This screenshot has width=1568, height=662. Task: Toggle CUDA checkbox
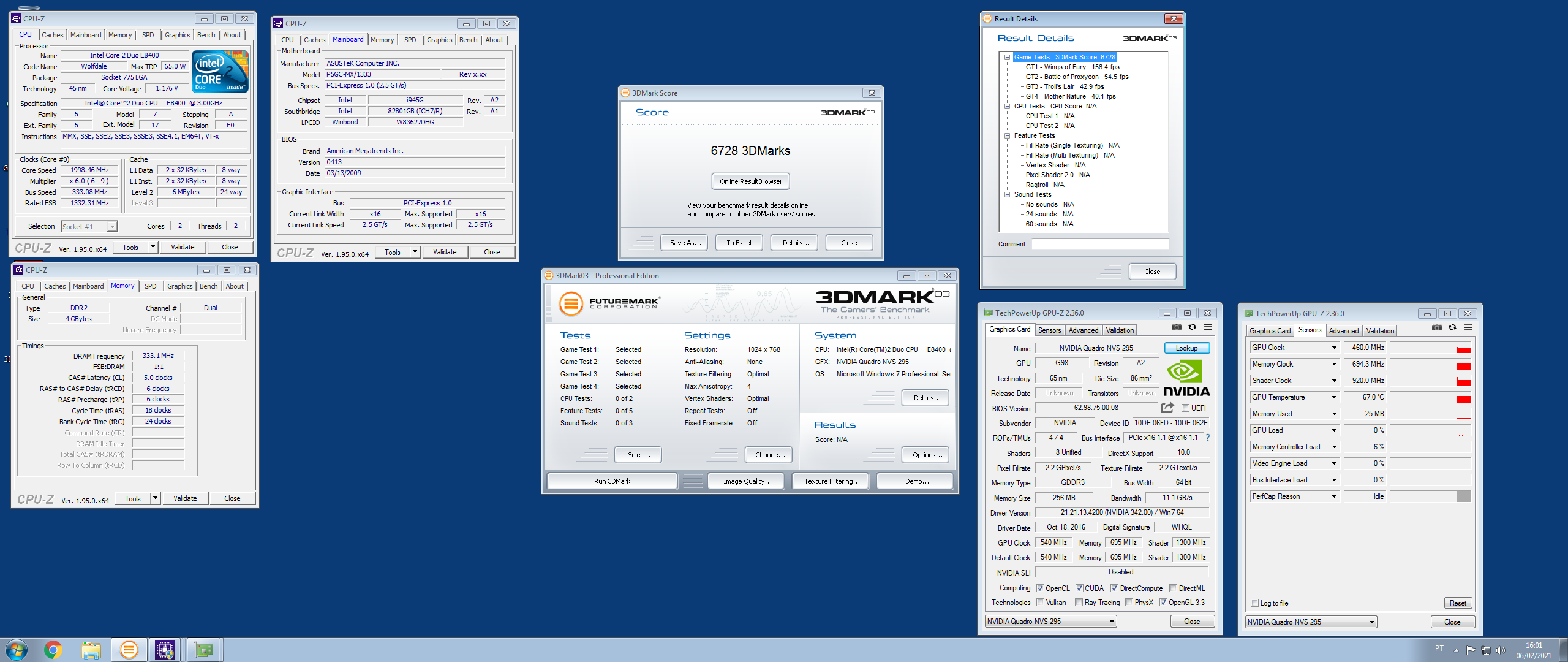[1079, 588]
